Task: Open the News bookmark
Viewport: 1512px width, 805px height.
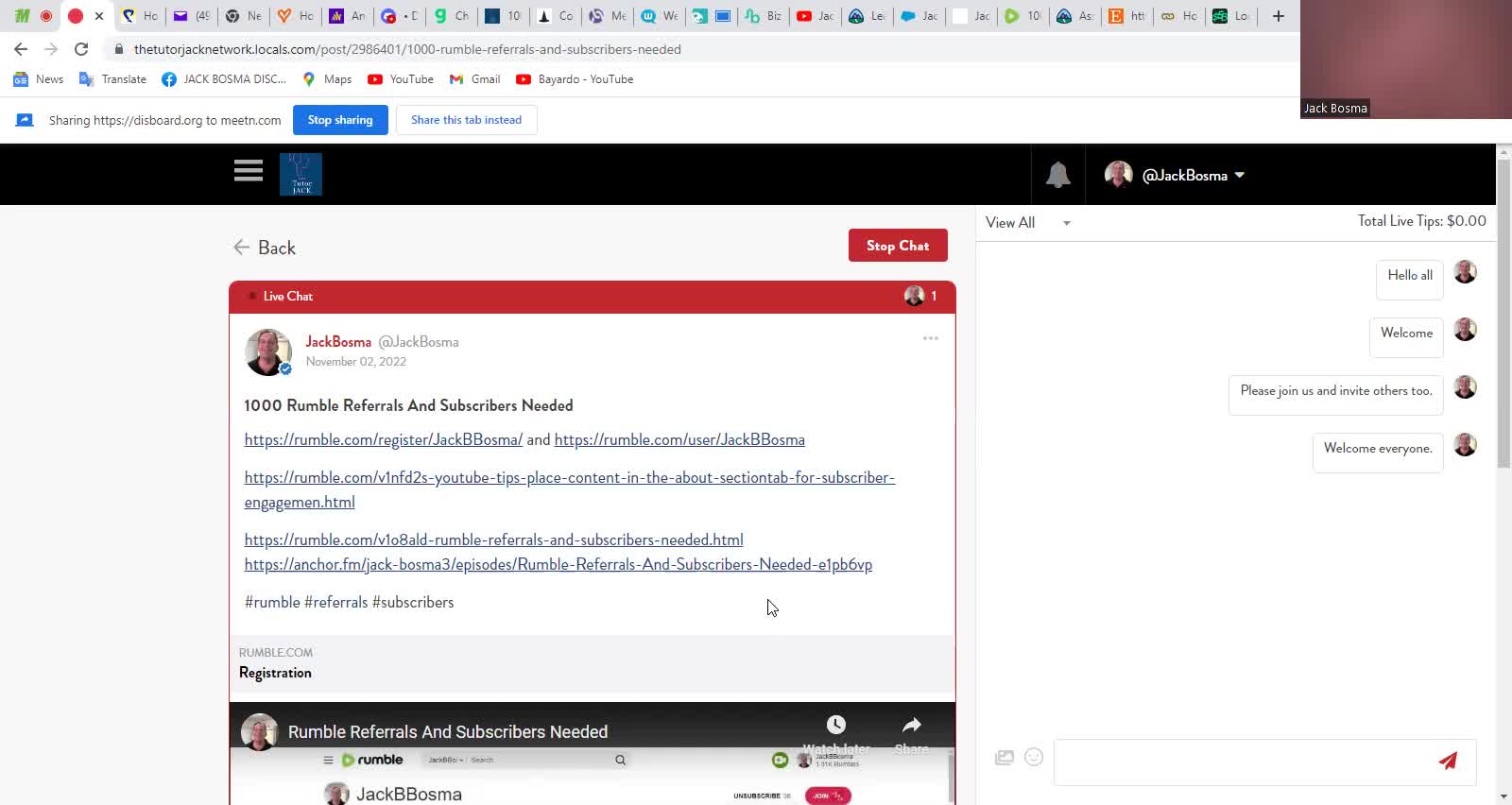Action: pos(39,79)
